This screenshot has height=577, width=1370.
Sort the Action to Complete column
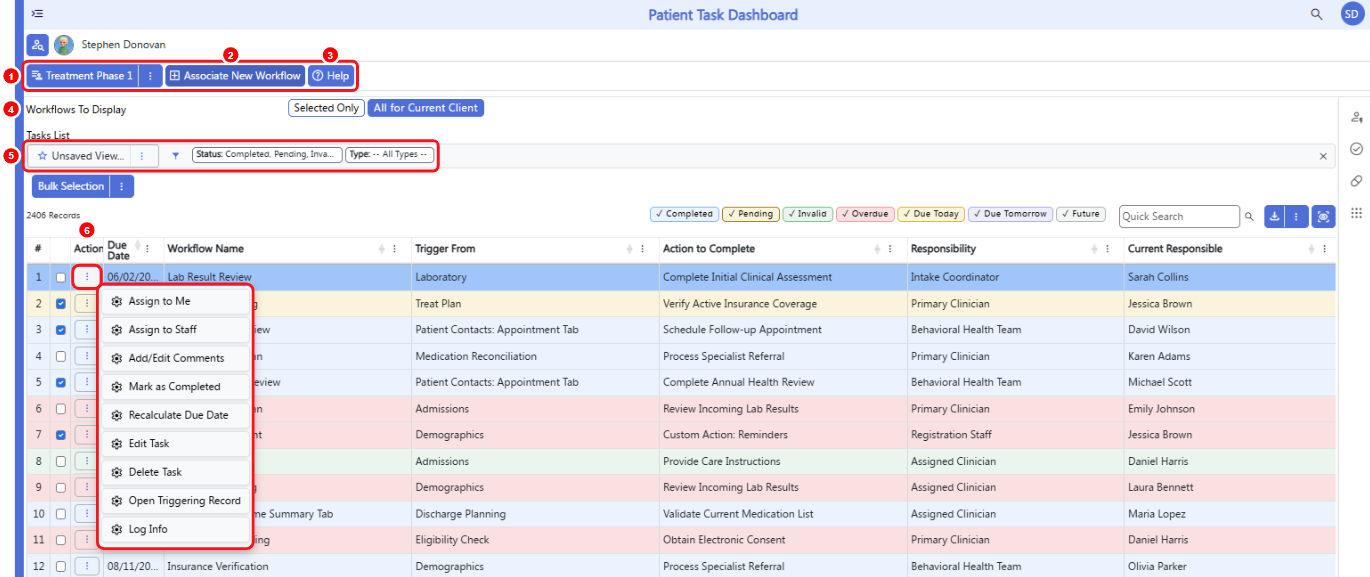878,249
